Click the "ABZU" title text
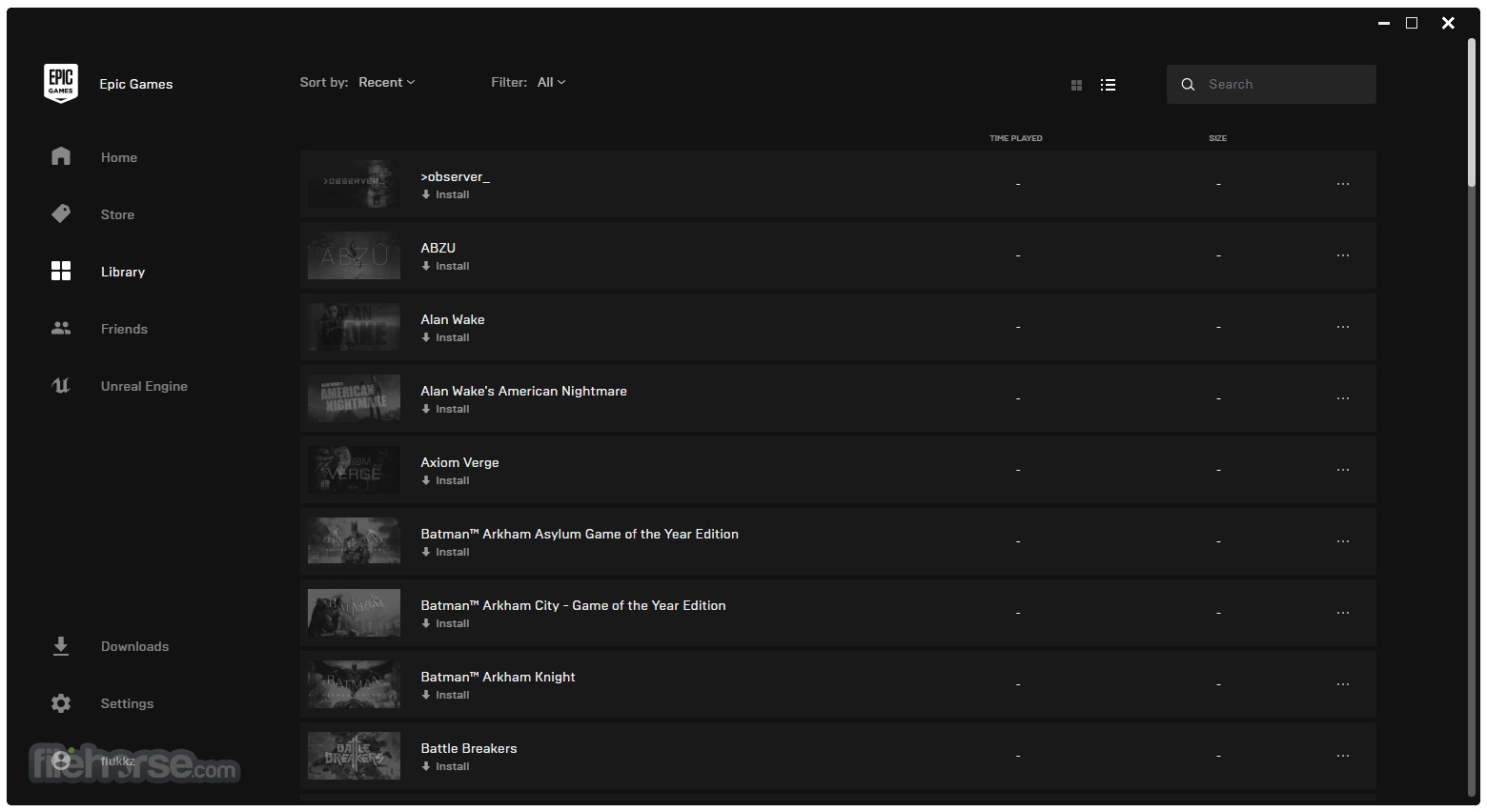This screenshot has width=1487, height=812. pos(438,248)
